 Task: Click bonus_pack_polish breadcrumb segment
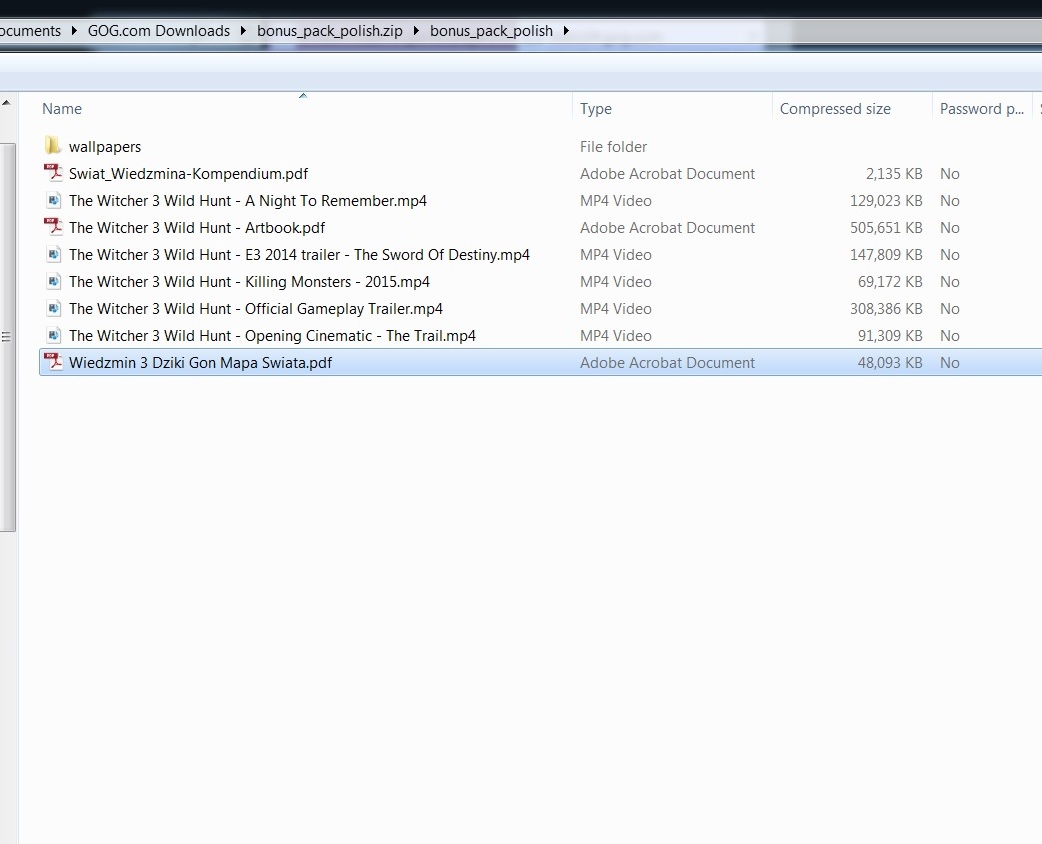[491, 31]
